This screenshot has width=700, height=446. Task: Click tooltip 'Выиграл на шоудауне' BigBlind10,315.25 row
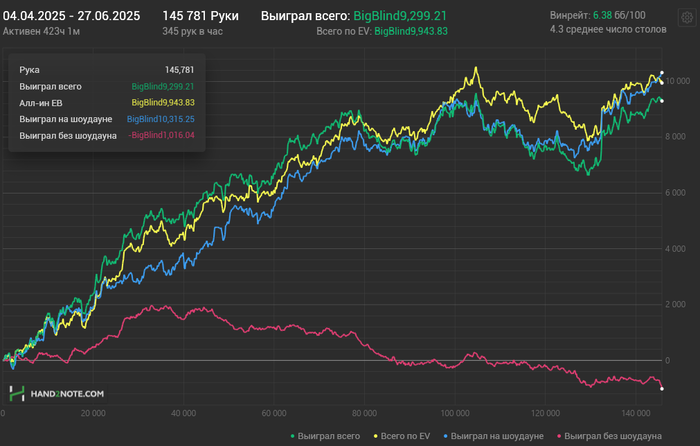(x=107, y=119)
